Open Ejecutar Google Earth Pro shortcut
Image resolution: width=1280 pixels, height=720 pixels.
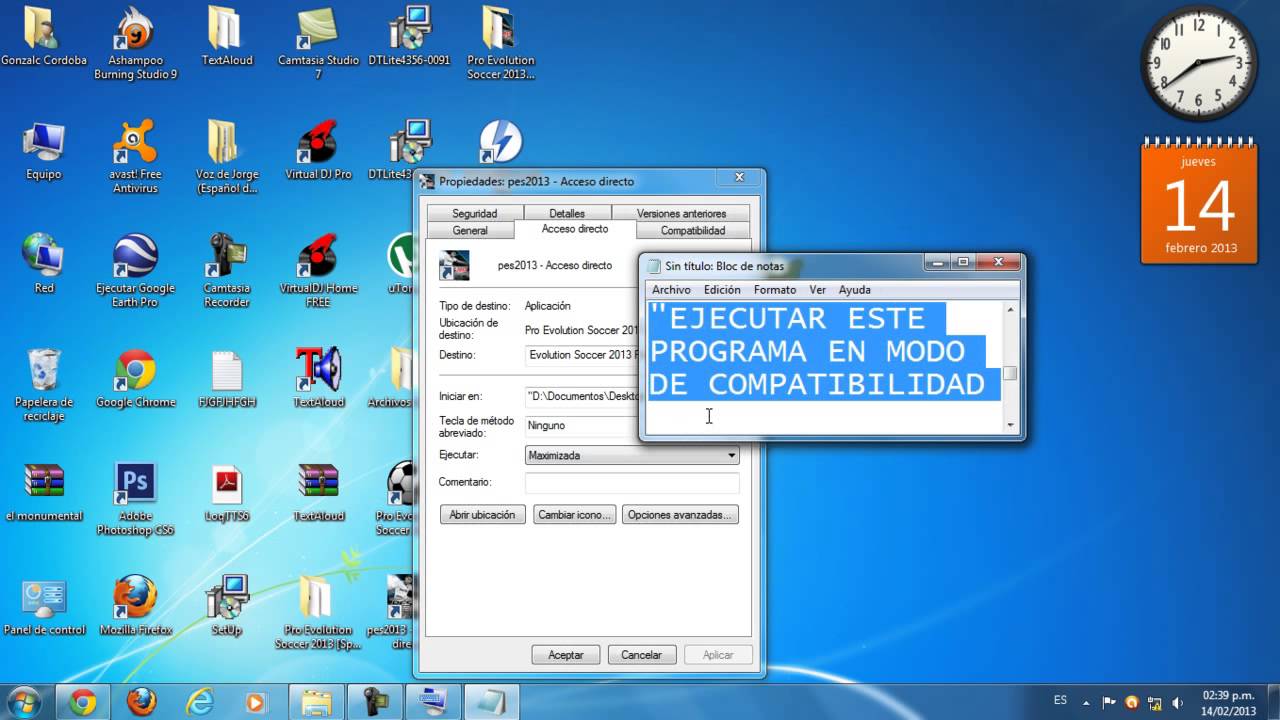coord(135,271)
